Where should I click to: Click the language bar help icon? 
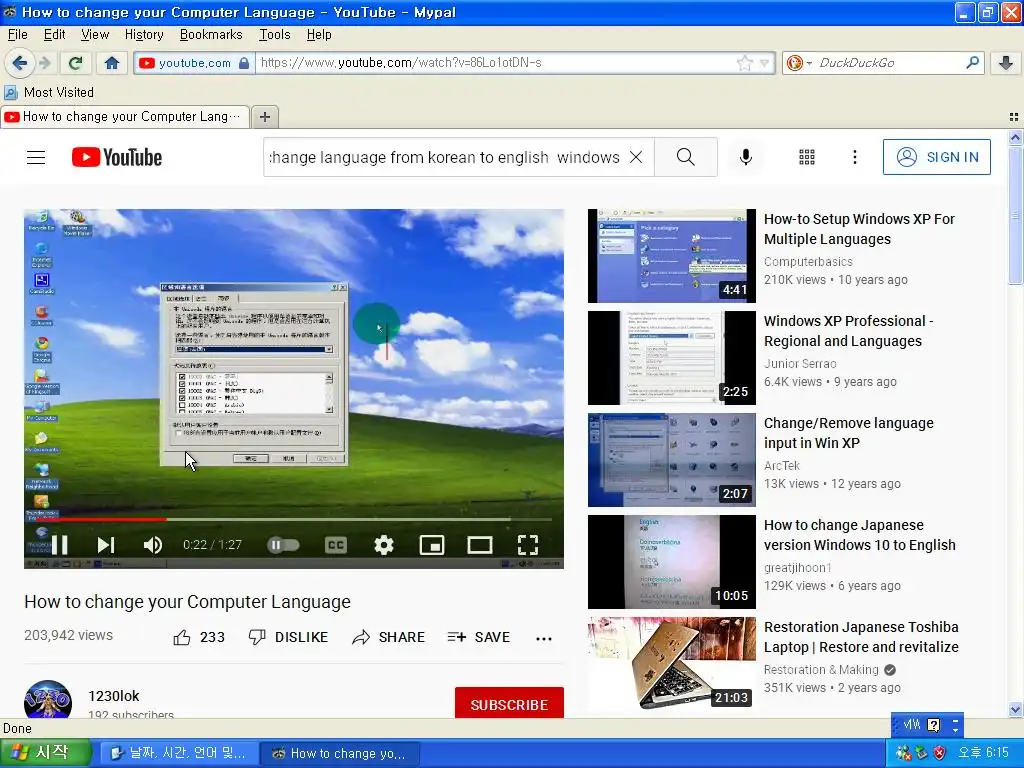pyautogui.click(x=934, y=725)
